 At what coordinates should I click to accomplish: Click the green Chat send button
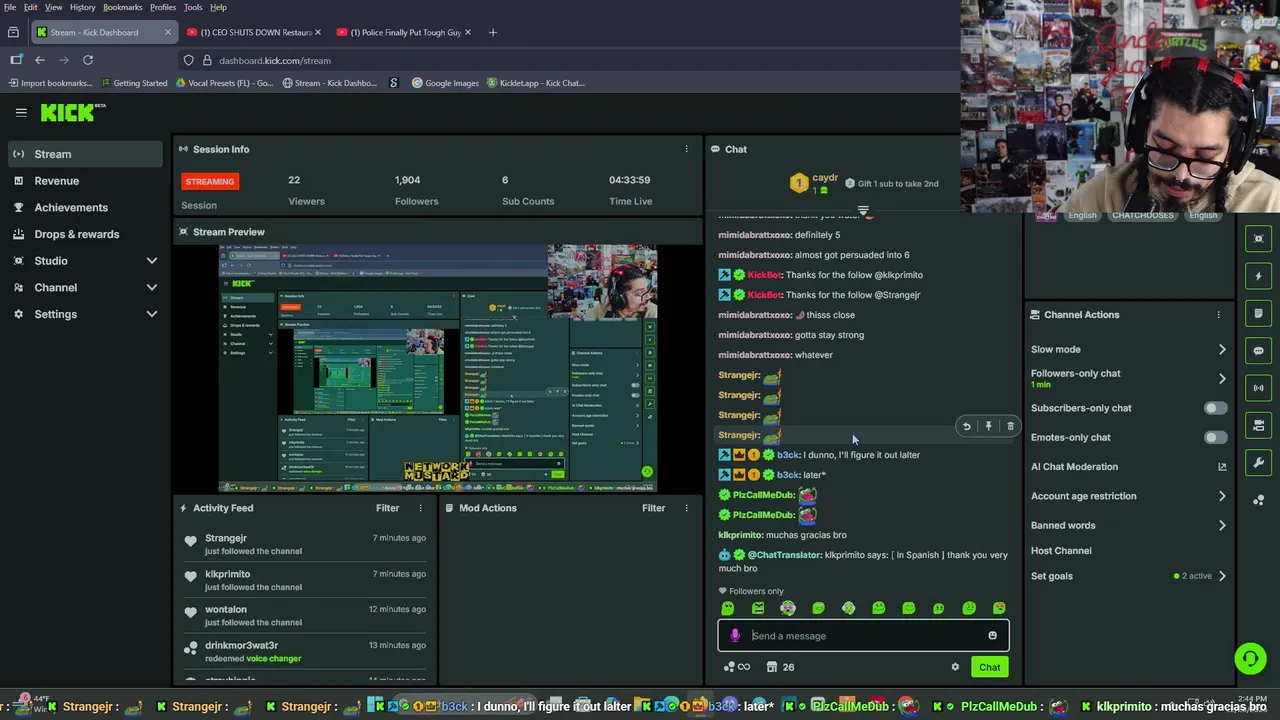pos(989,667)
